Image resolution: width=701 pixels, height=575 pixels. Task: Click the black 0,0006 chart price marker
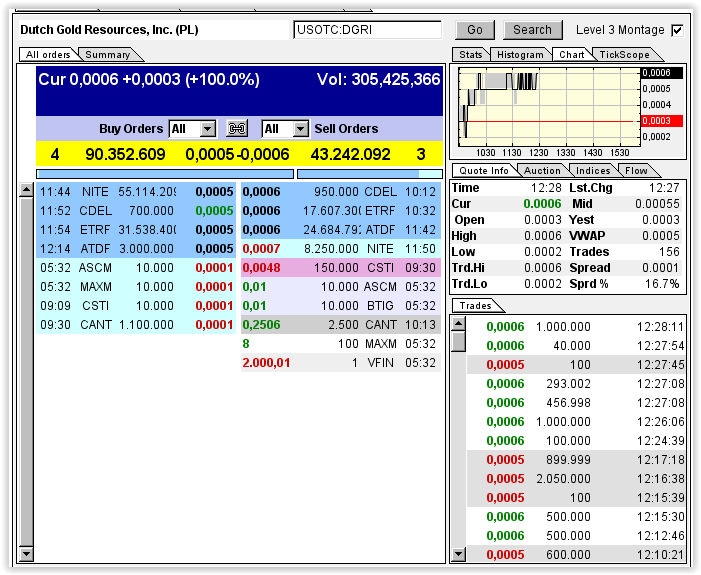[x=662, y=73]
